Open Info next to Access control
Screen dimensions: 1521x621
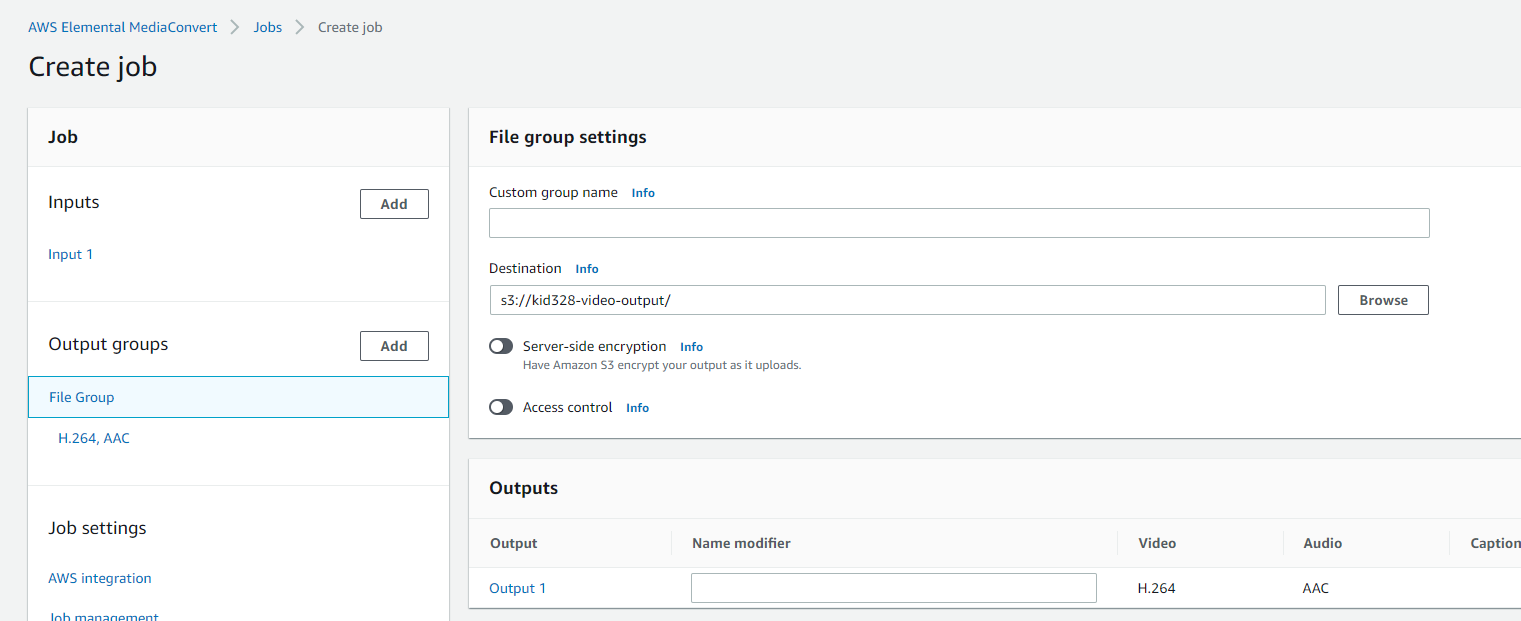(x=637, y=408)
